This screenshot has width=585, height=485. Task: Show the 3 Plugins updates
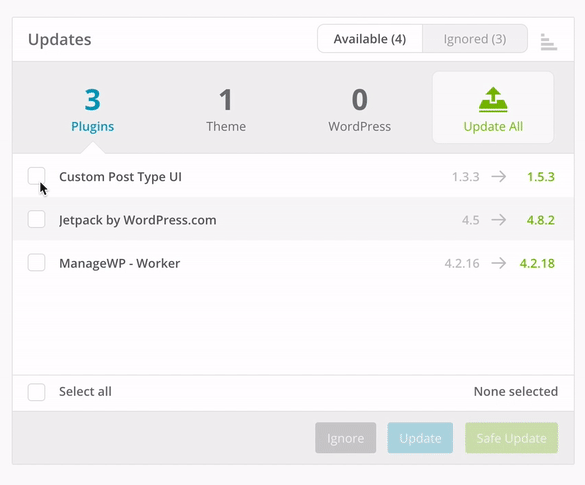[93, 110]
